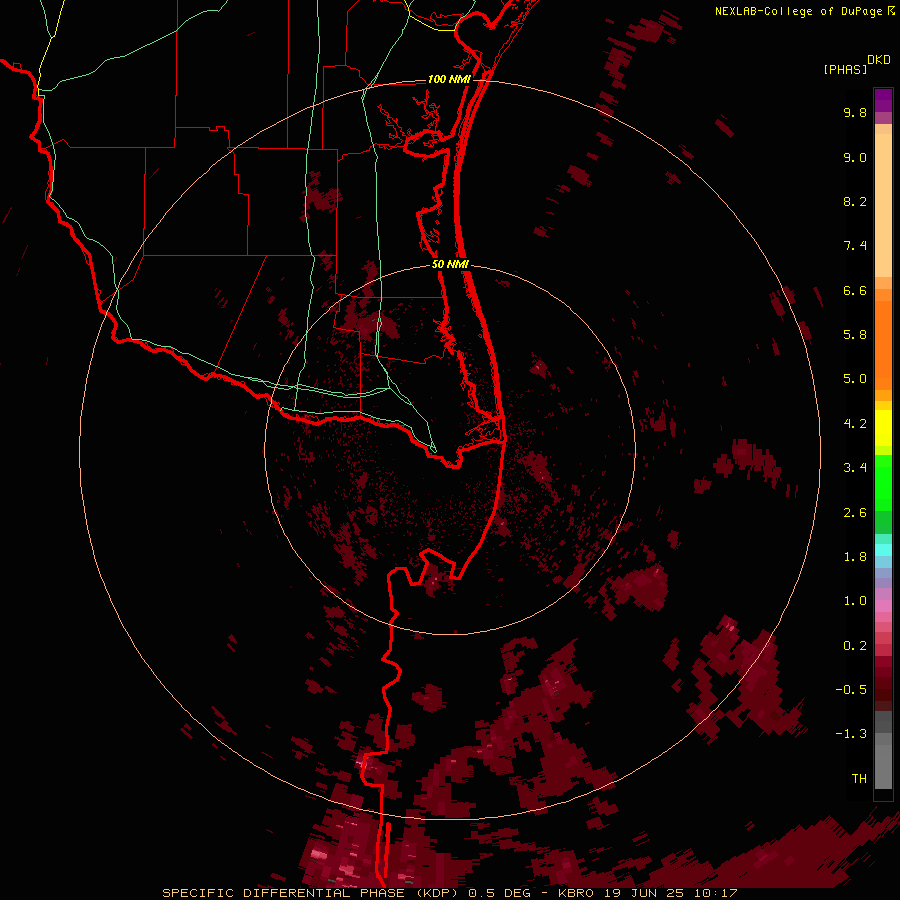Click the yellow segment of the color bar

[x=883, y=428]
